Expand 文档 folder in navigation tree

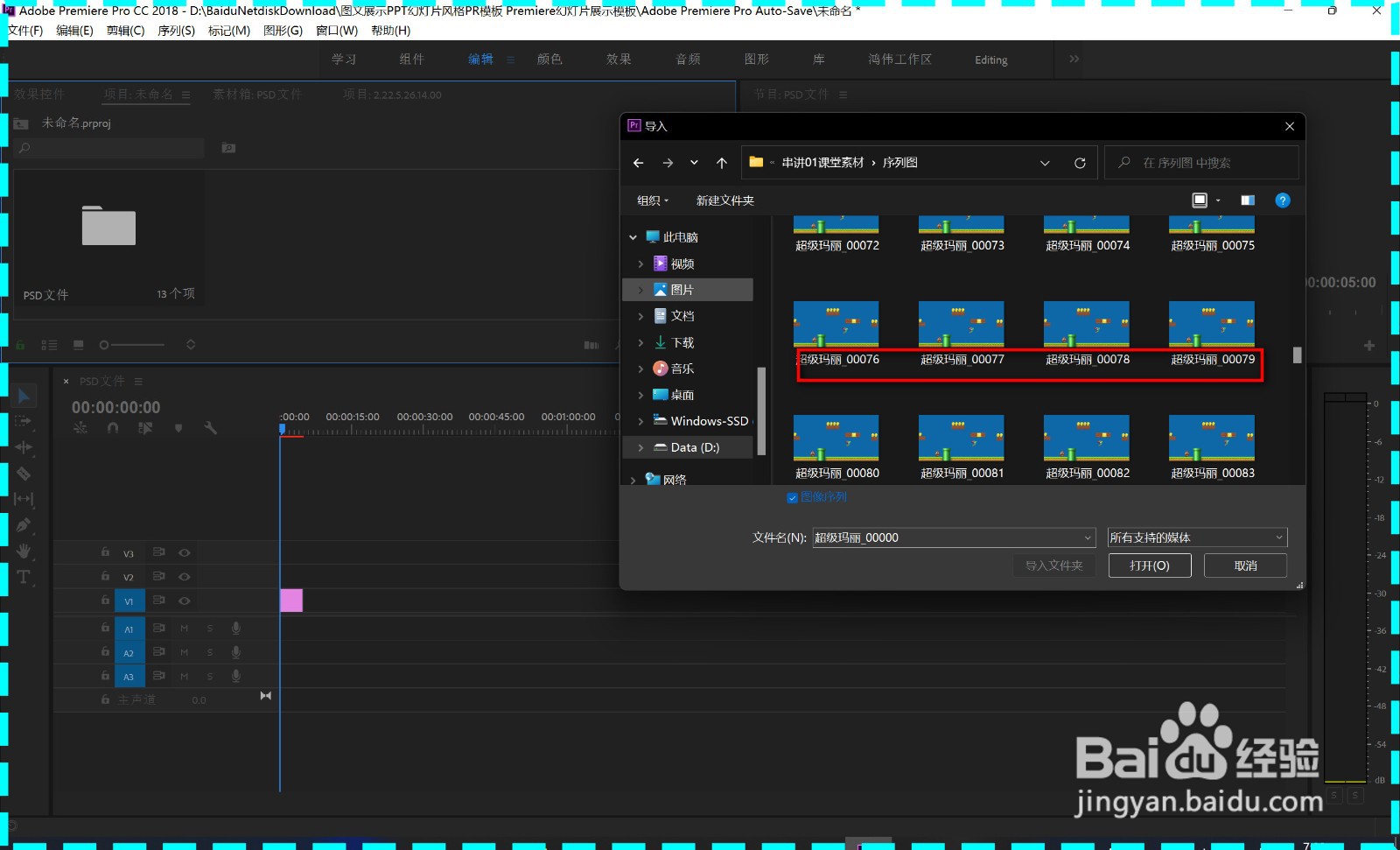(x=640, y=316)
